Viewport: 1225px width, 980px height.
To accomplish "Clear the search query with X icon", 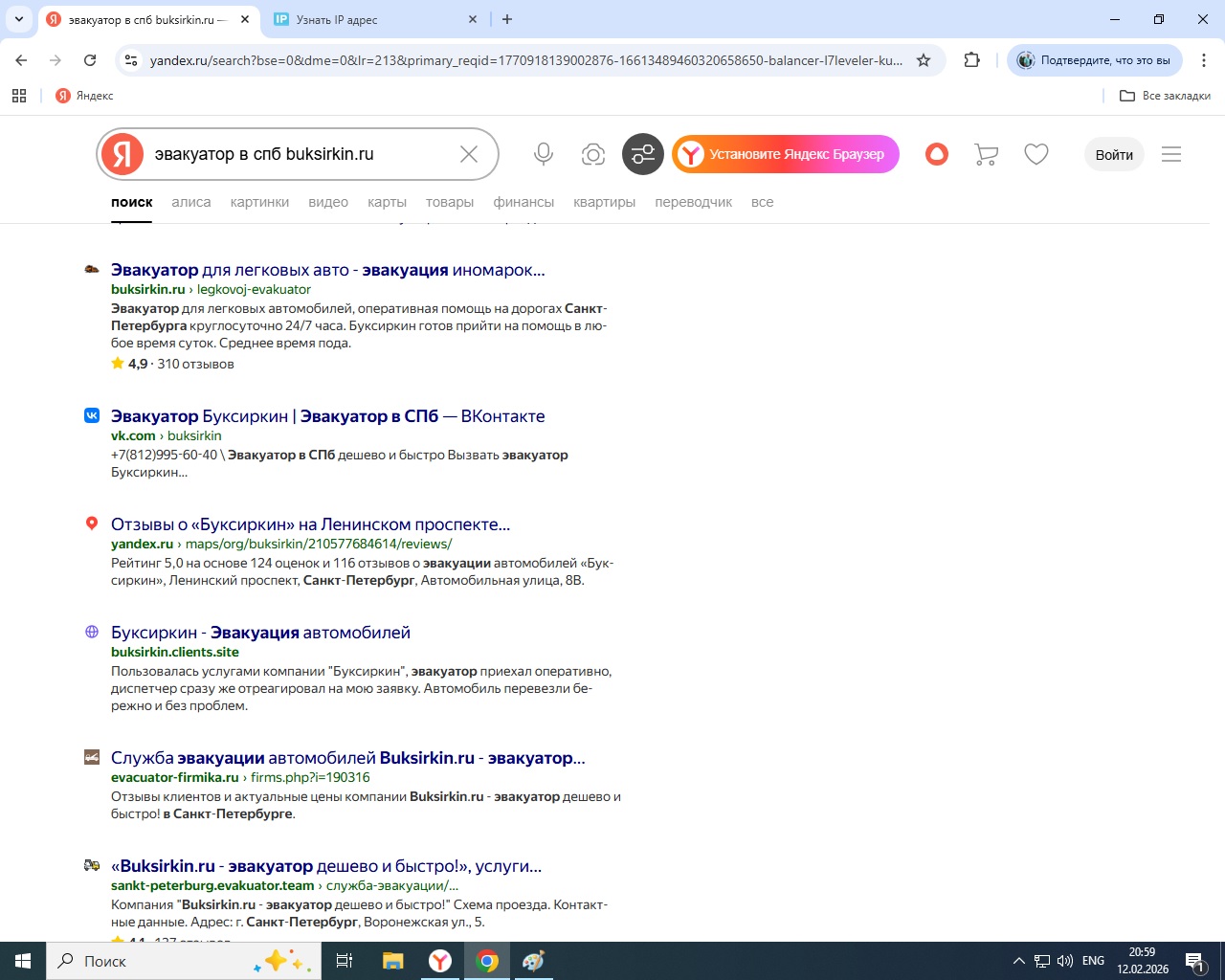I will point(469,154).
